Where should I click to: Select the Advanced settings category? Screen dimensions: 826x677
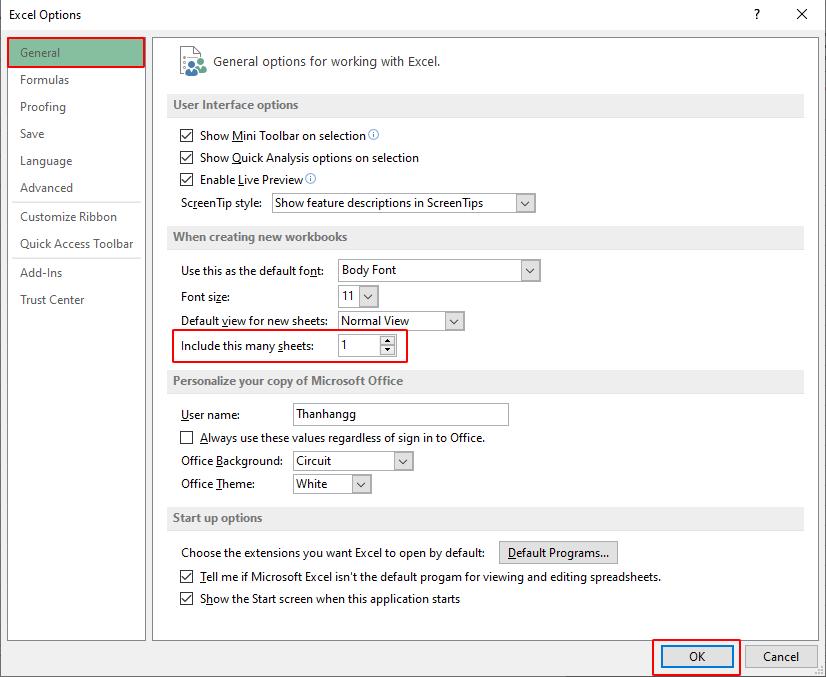point(46,188)
